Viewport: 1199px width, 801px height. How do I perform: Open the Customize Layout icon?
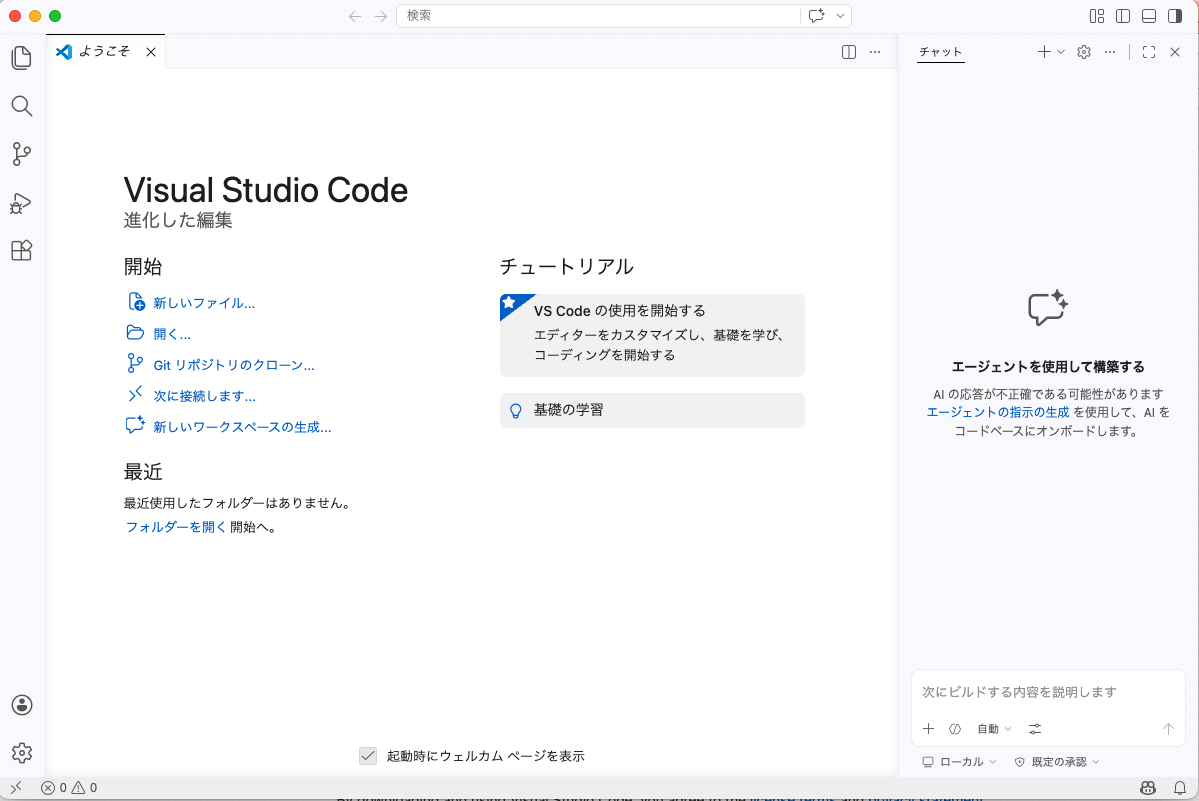point(1097,16)
